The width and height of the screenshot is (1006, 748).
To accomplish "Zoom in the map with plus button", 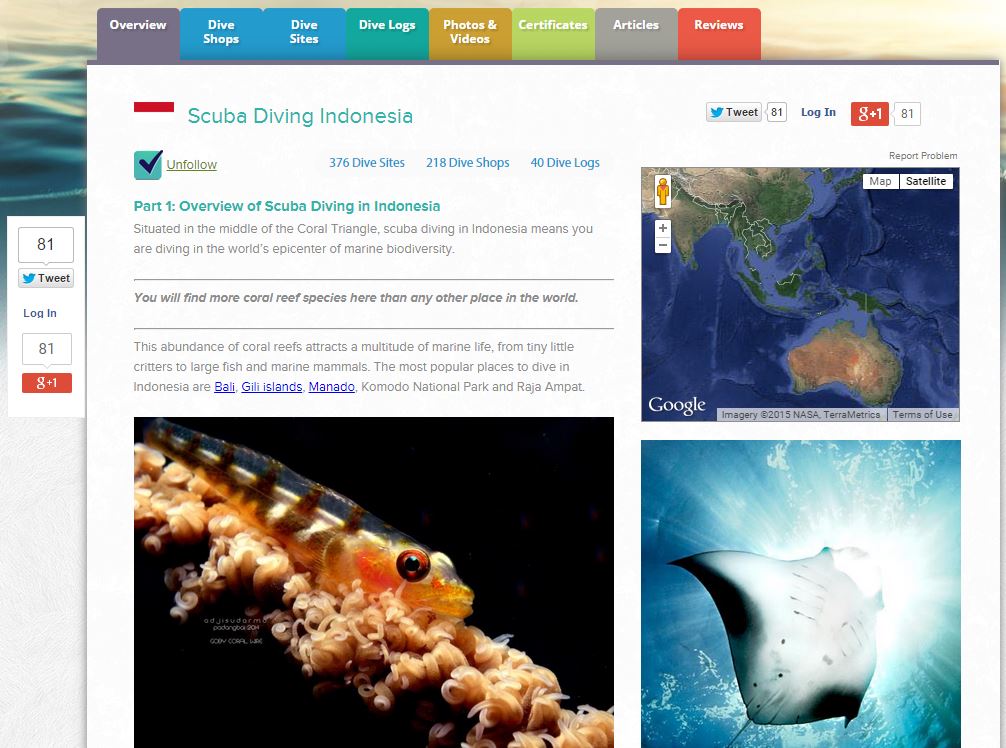I will coord(663,228).
